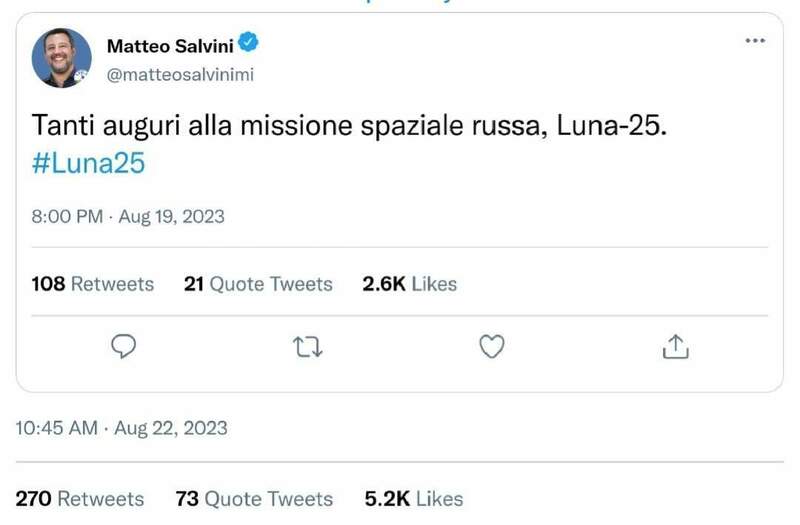
Task: Click the 8:00 PM Aug 19 timestamp
Action: [128, 216]
